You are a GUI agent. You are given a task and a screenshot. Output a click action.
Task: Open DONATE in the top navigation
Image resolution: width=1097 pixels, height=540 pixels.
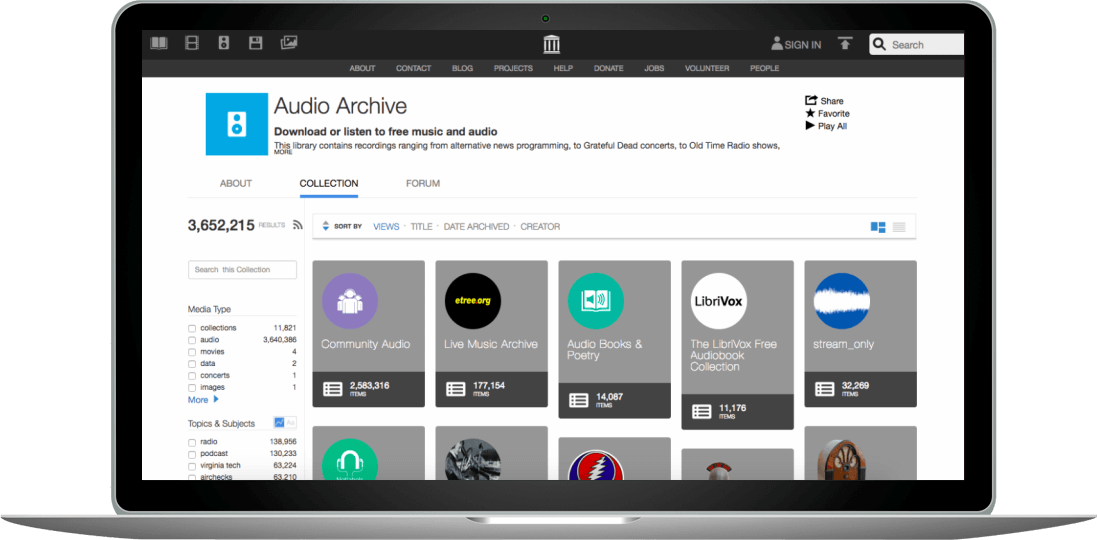pos(609,69)
